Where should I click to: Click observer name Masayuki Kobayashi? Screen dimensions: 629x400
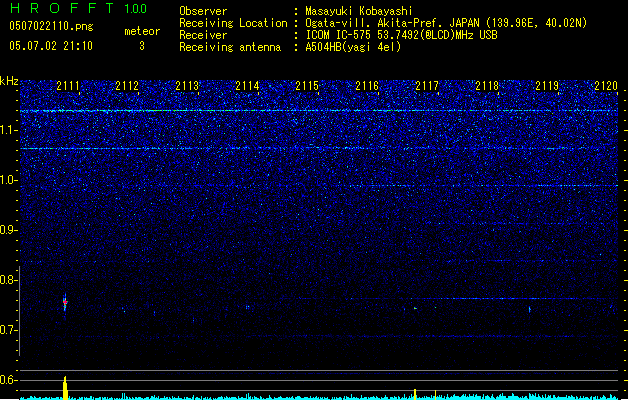(359, 11)
